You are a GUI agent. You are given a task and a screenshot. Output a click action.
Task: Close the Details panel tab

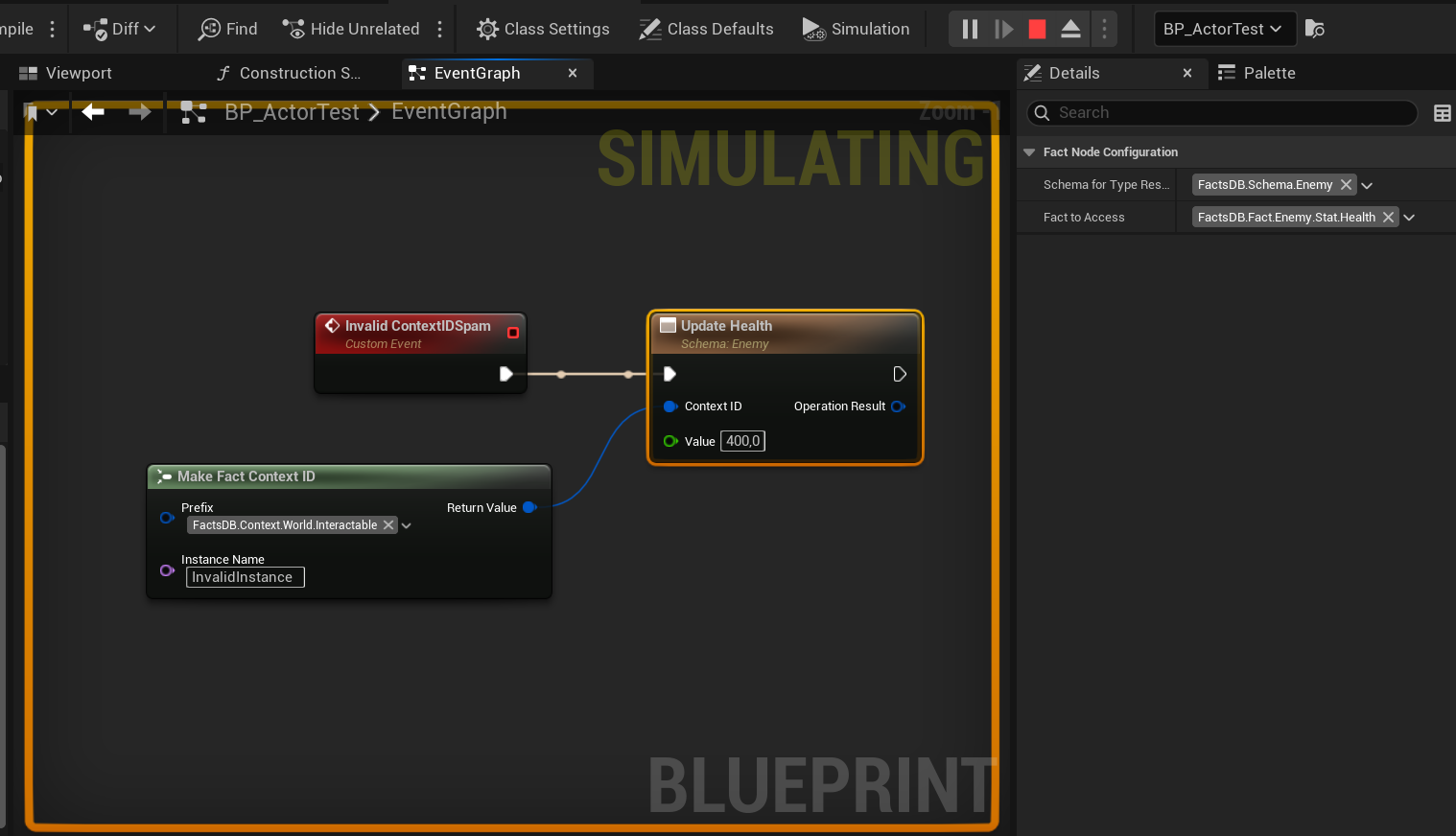[x=1187, y=73]
